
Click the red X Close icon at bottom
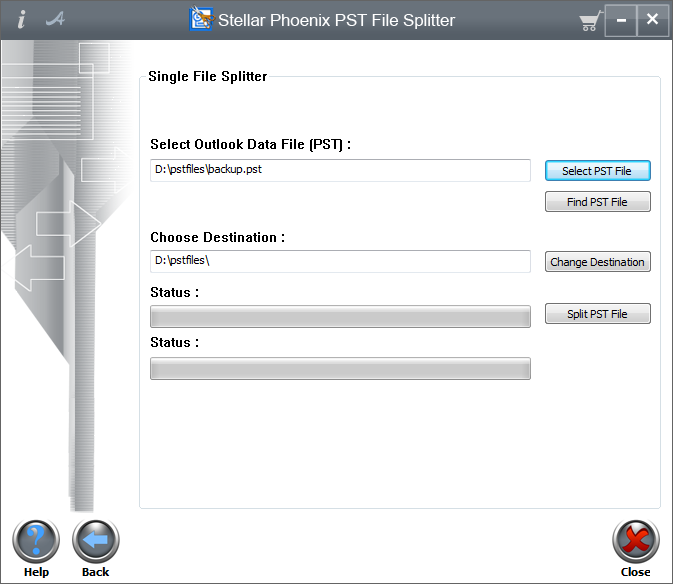(x=636, y=541)
